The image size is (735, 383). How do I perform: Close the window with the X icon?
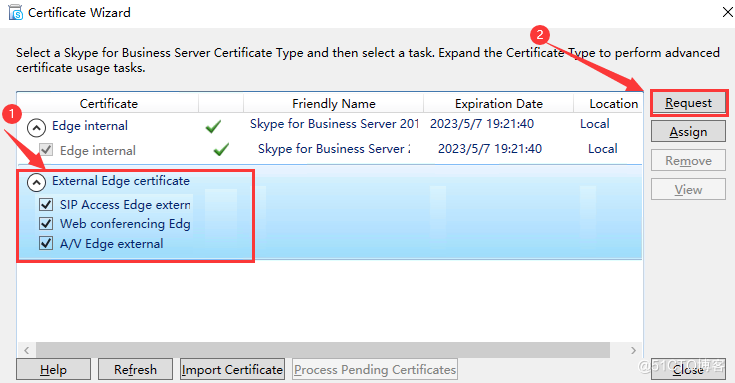728,12
